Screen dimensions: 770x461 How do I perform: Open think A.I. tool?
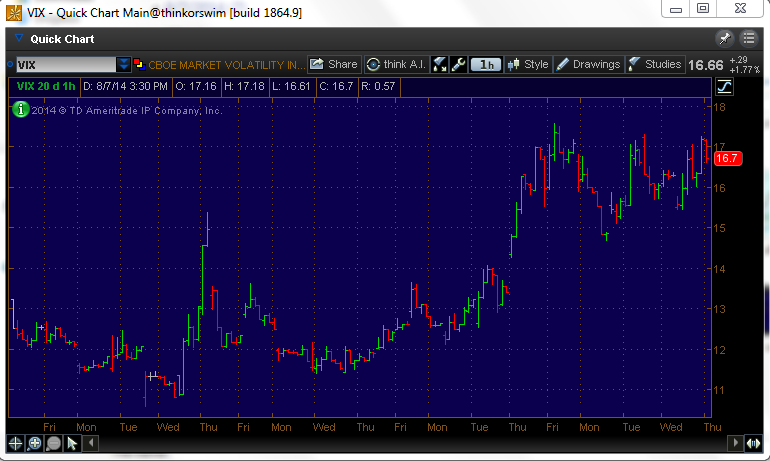[396, 64]
